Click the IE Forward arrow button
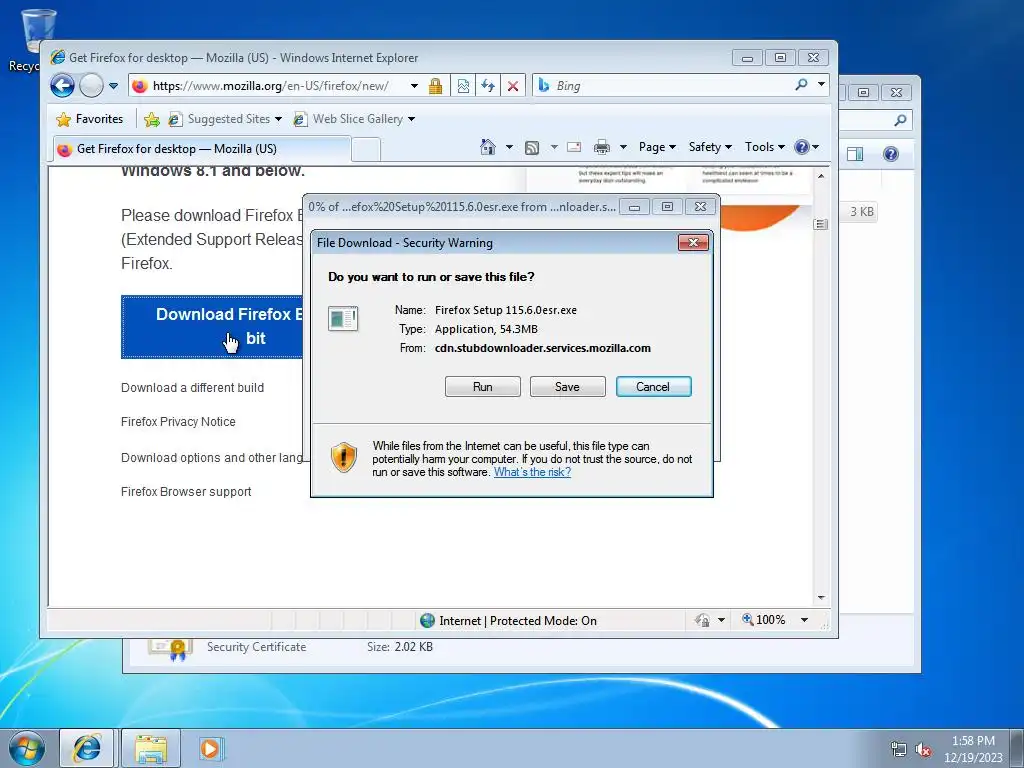The width and height of the screenshot is (1024, 768). pos(91,86)
